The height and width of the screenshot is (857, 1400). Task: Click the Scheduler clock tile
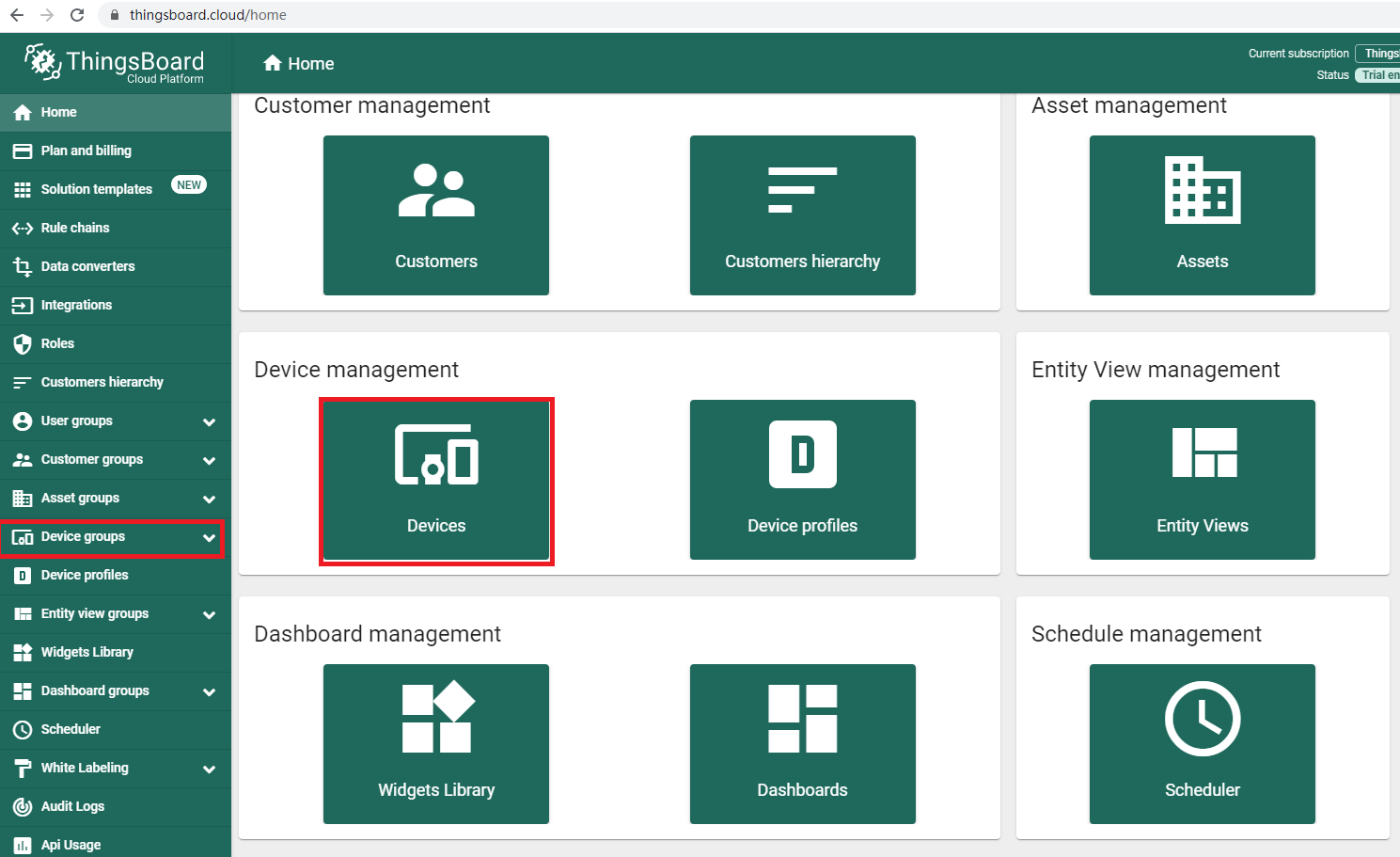(x=1202, y=744)
